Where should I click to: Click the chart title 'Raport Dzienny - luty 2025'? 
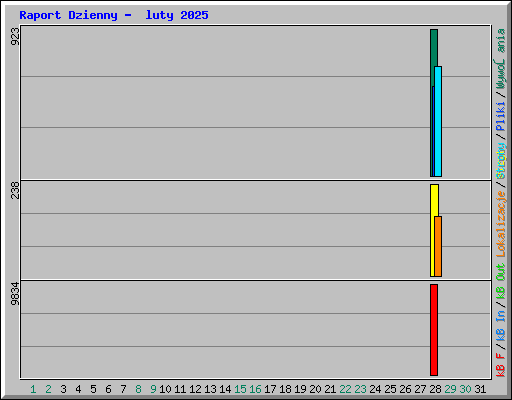coord(114,15)
